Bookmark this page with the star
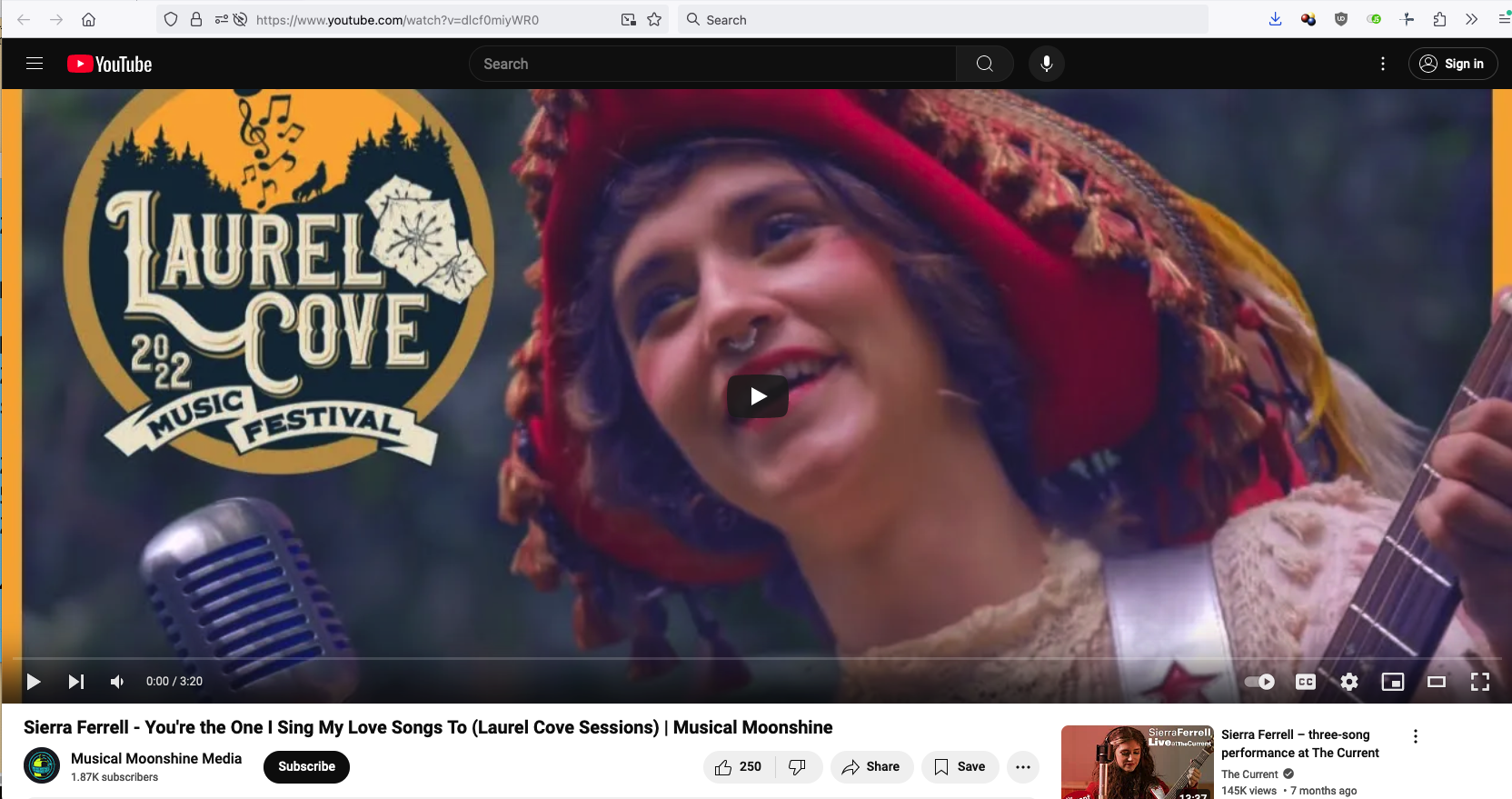Image resolution: width=1512 pixels, height=799 pixels. coord(654,19)
